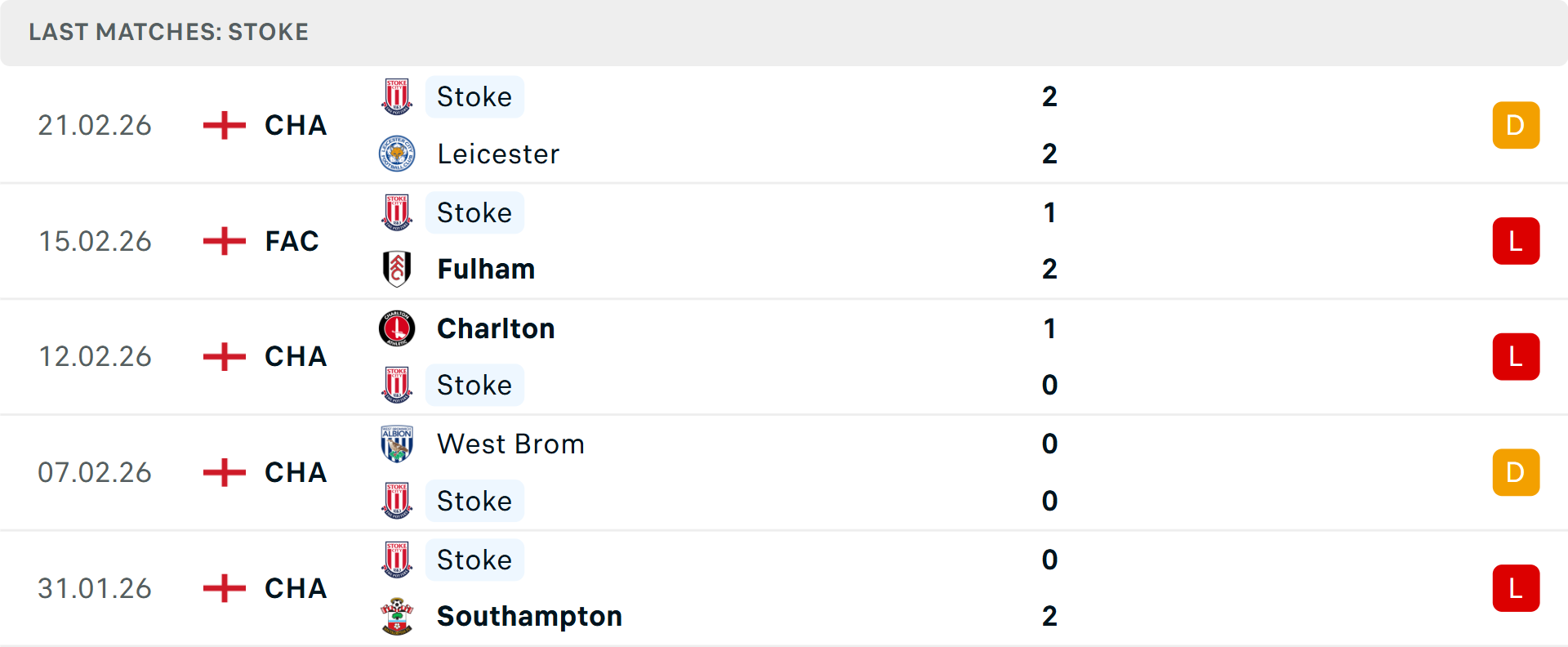The height and width of the screenshot is (647, 1568).
Task: Click Stoke crest in Leicester match
Action: [x=397, y=96]
